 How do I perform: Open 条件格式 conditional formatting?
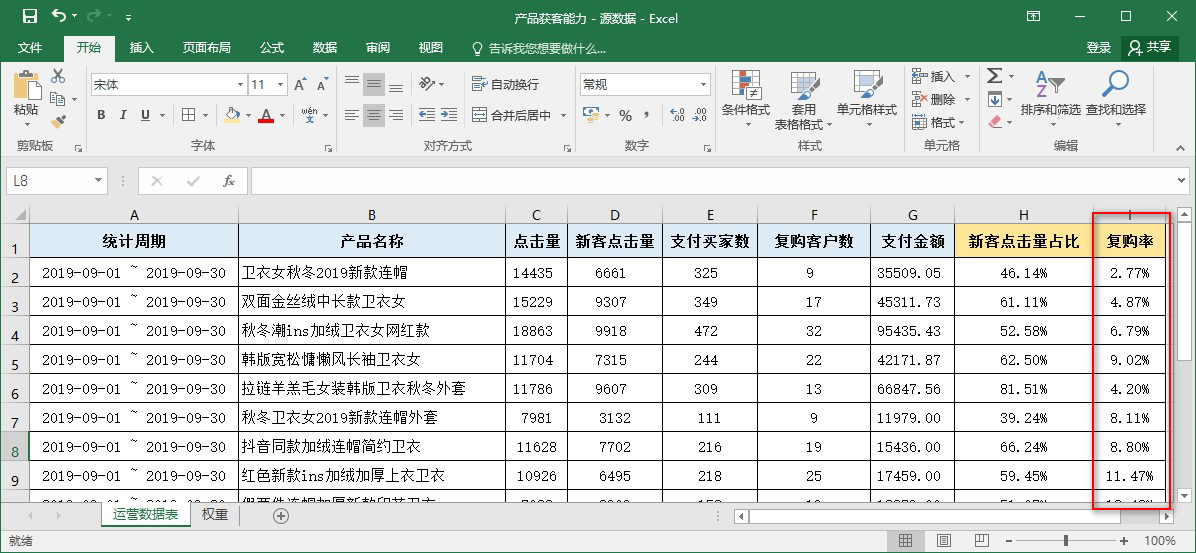(746, 99)
